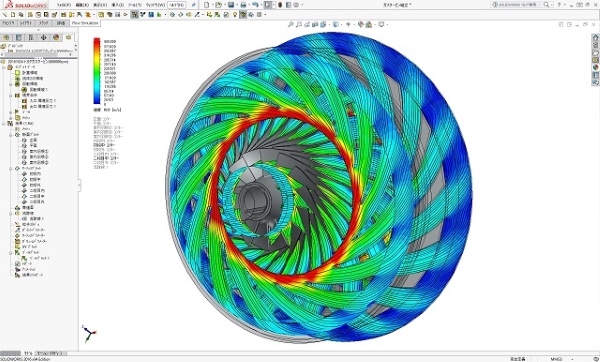Screen dimensions: 600x362
Task: Click the red top of velocity color legend
Action: [x=97, y=41]
